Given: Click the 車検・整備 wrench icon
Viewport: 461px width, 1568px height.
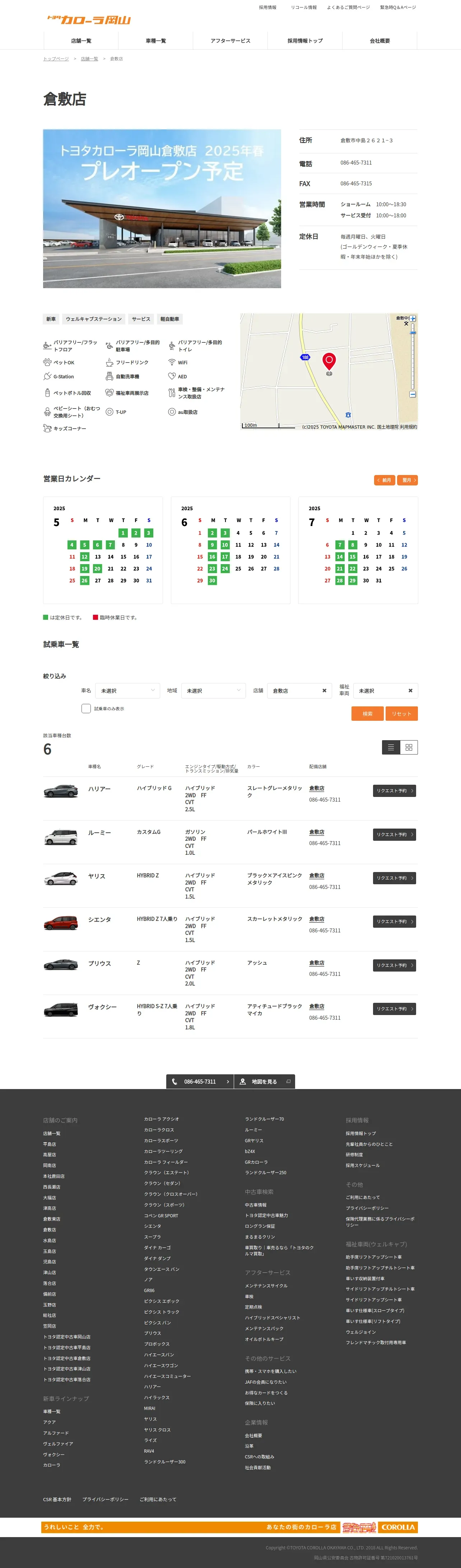Looking at the screenshot, I should [x=172, y=393].
